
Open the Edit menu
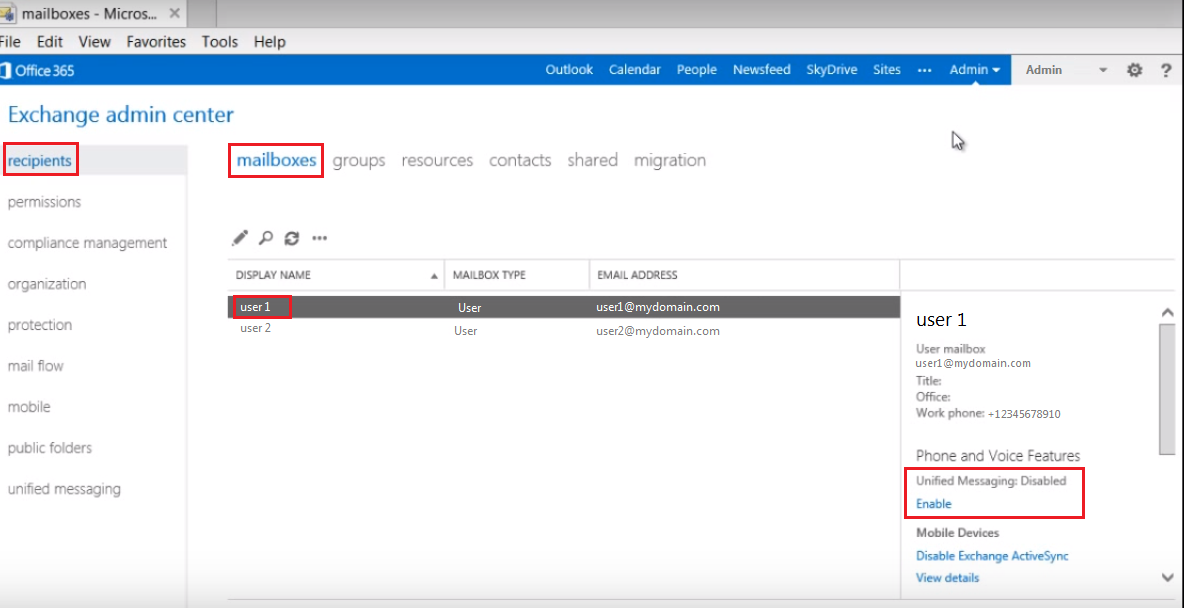pos(50,42)
